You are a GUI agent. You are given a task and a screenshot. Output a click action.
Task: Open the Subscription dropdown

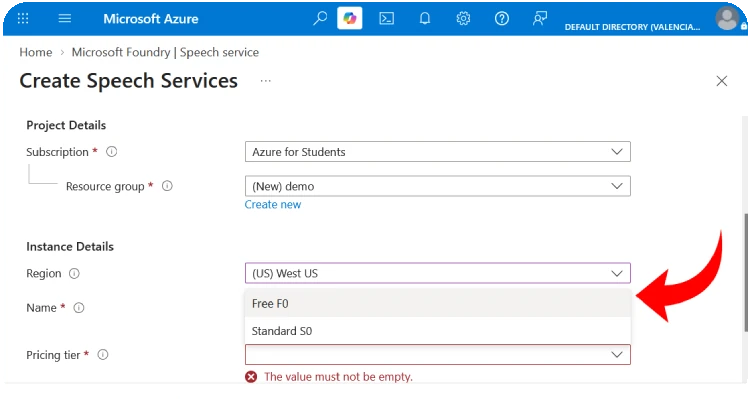pos(438,152)
